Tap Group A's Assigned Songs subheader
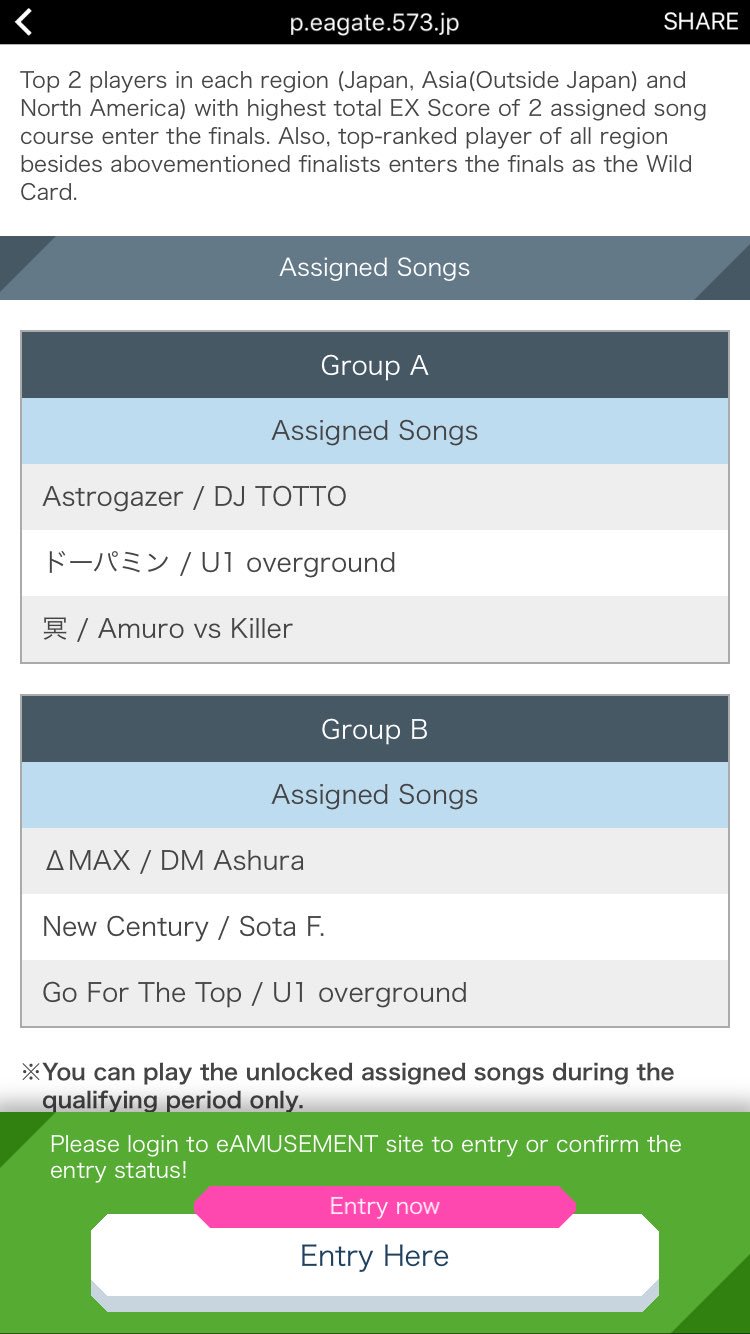This screenshot has width=750, height=1334. click(x=375, y=431)
